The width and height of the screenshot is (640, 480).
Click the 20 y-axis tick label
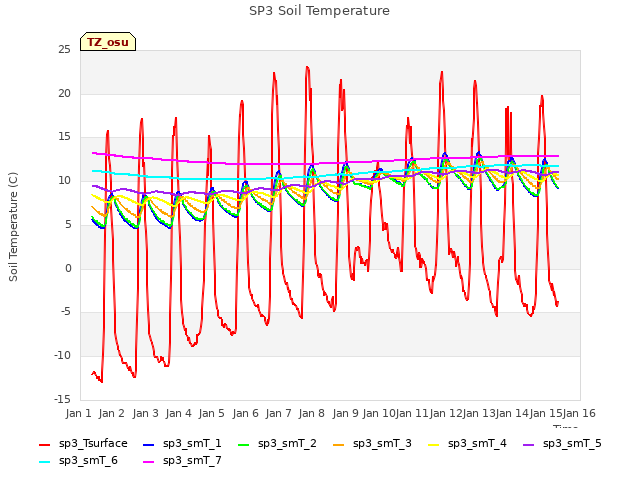click(x=64, y=93)
